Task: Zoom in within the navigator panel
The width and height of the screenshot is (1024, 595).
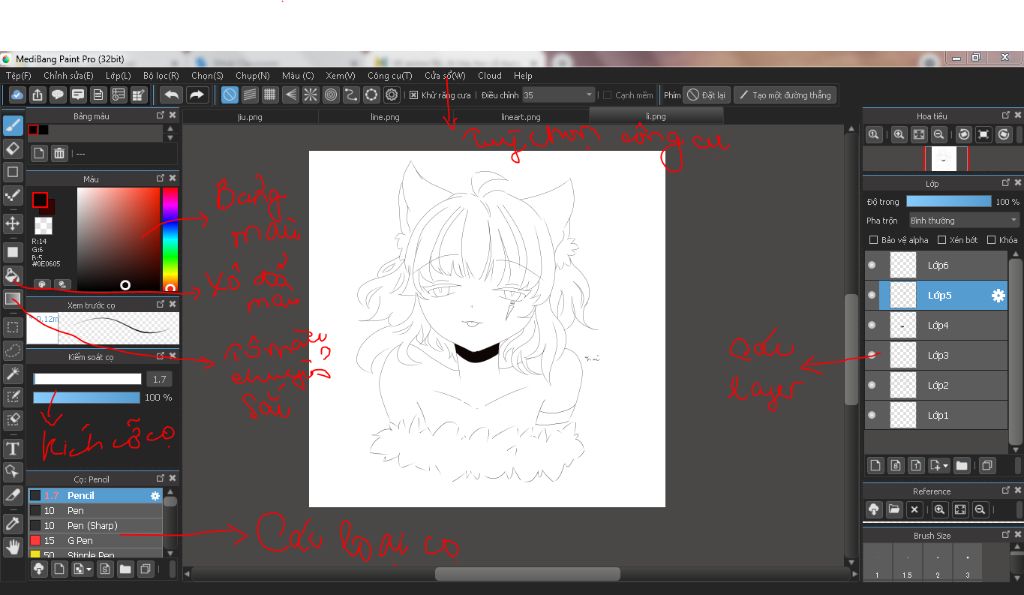Action: pyautogui.click(x=899, y=135)
